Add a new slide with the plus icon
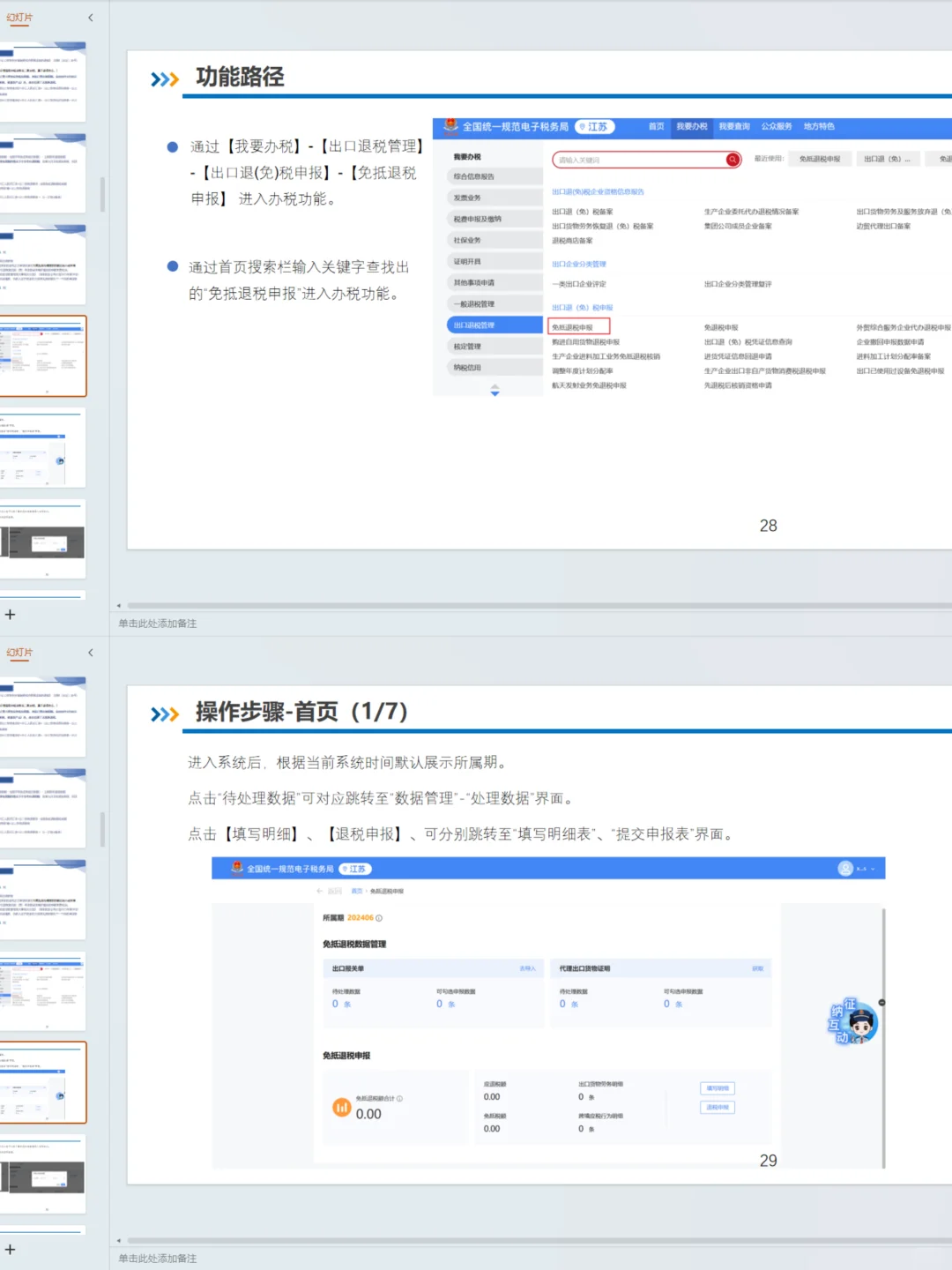 (x=11, y=615)
